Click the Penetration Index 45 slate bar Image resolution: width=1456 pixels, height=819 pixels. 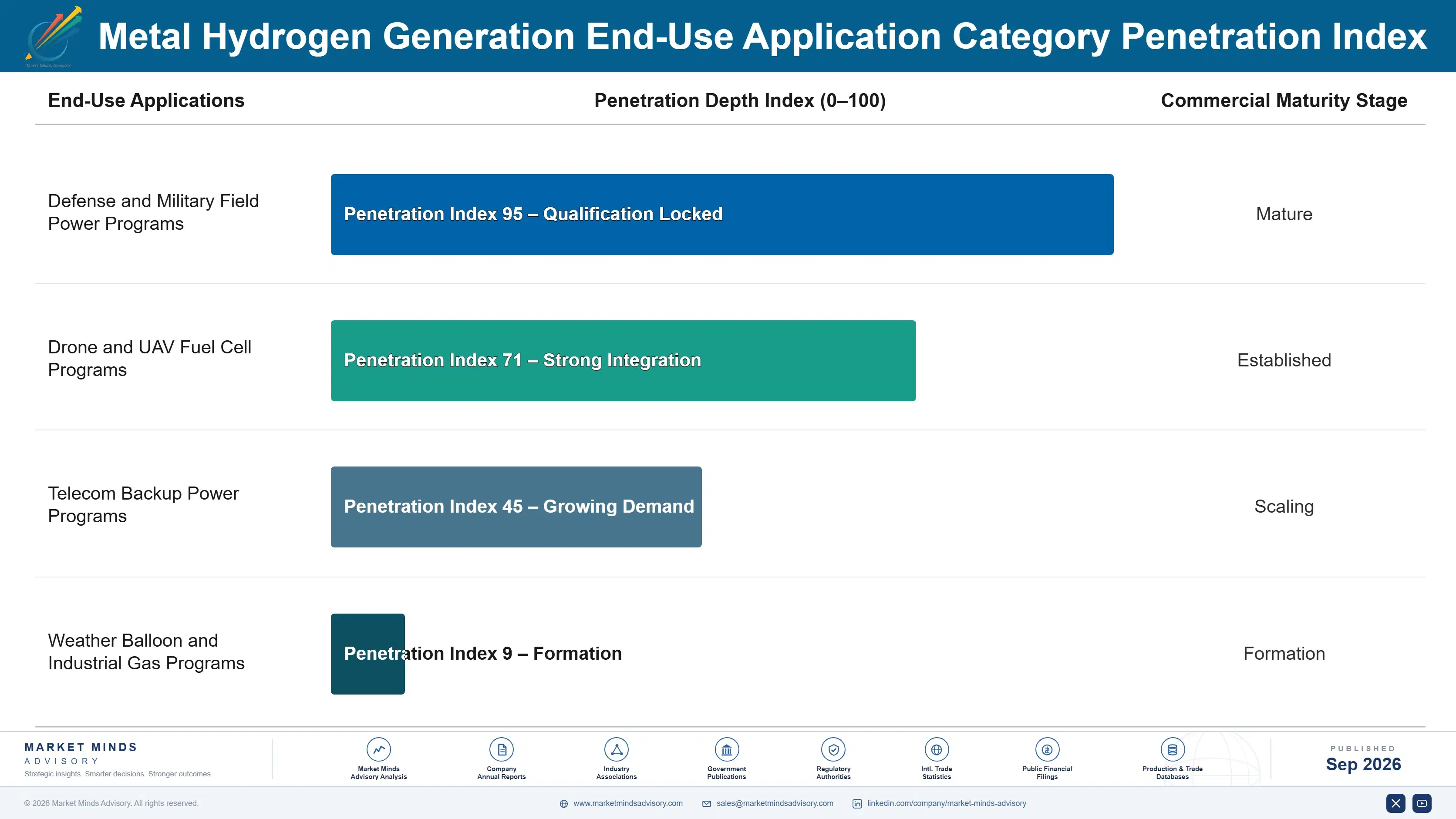(516, 507)
